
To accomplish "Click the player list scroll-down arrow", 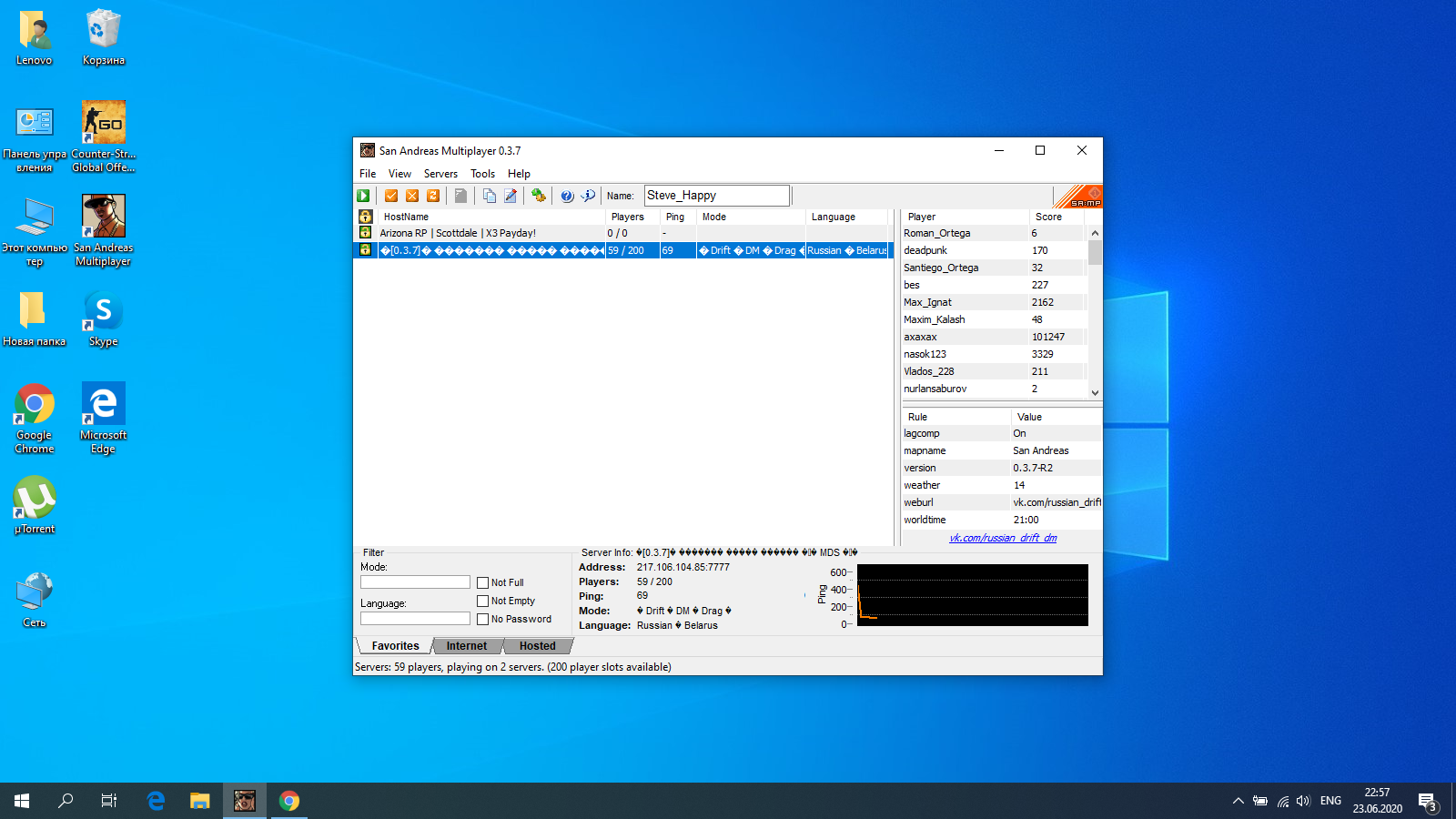I will (x=1095, y=392).
